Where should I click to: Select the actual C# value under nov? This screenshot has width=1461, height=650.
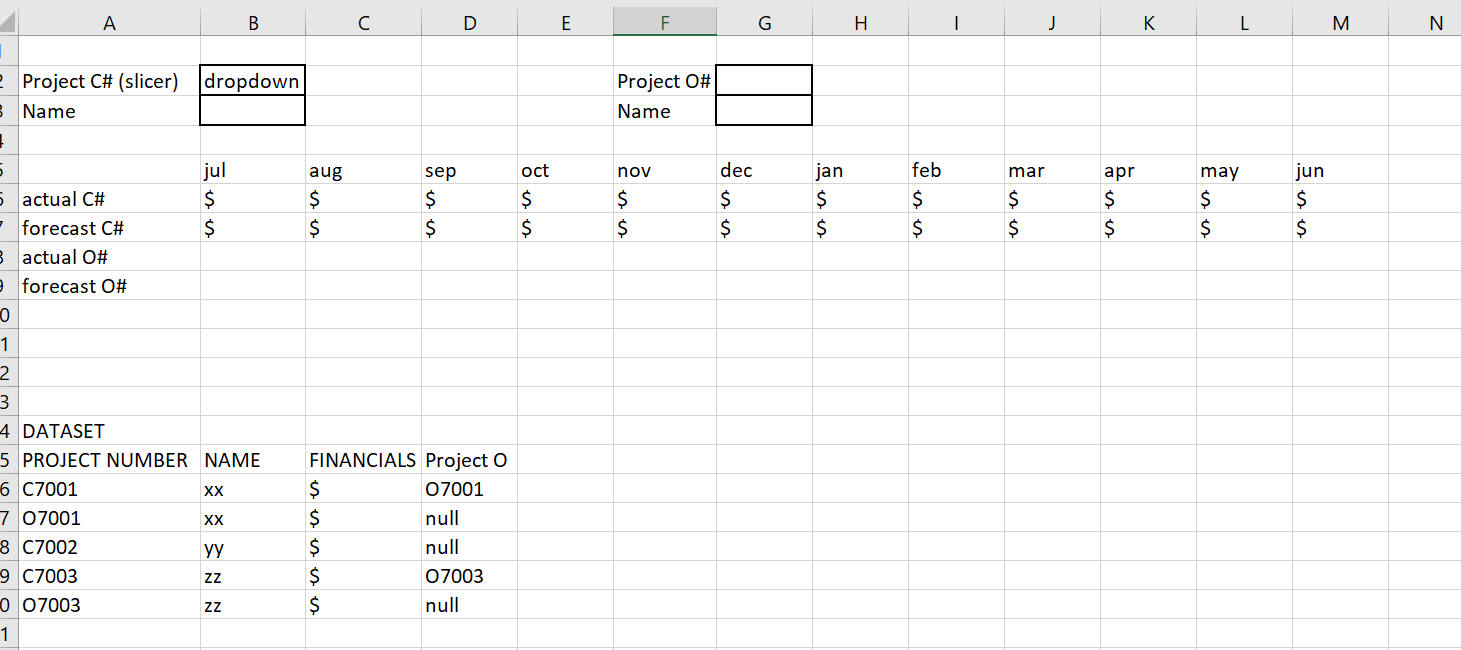[664, 199]
